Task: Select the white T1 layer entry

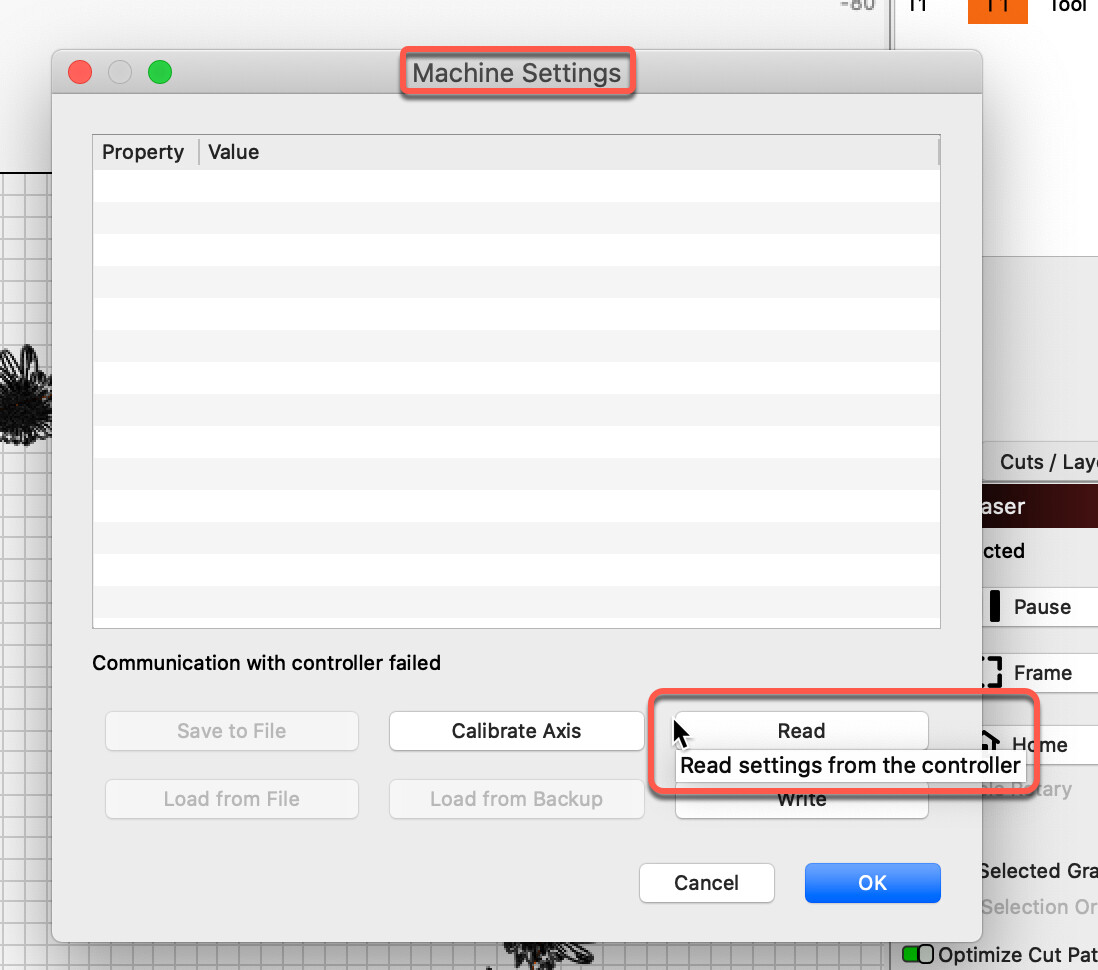Action: (917, 8)
